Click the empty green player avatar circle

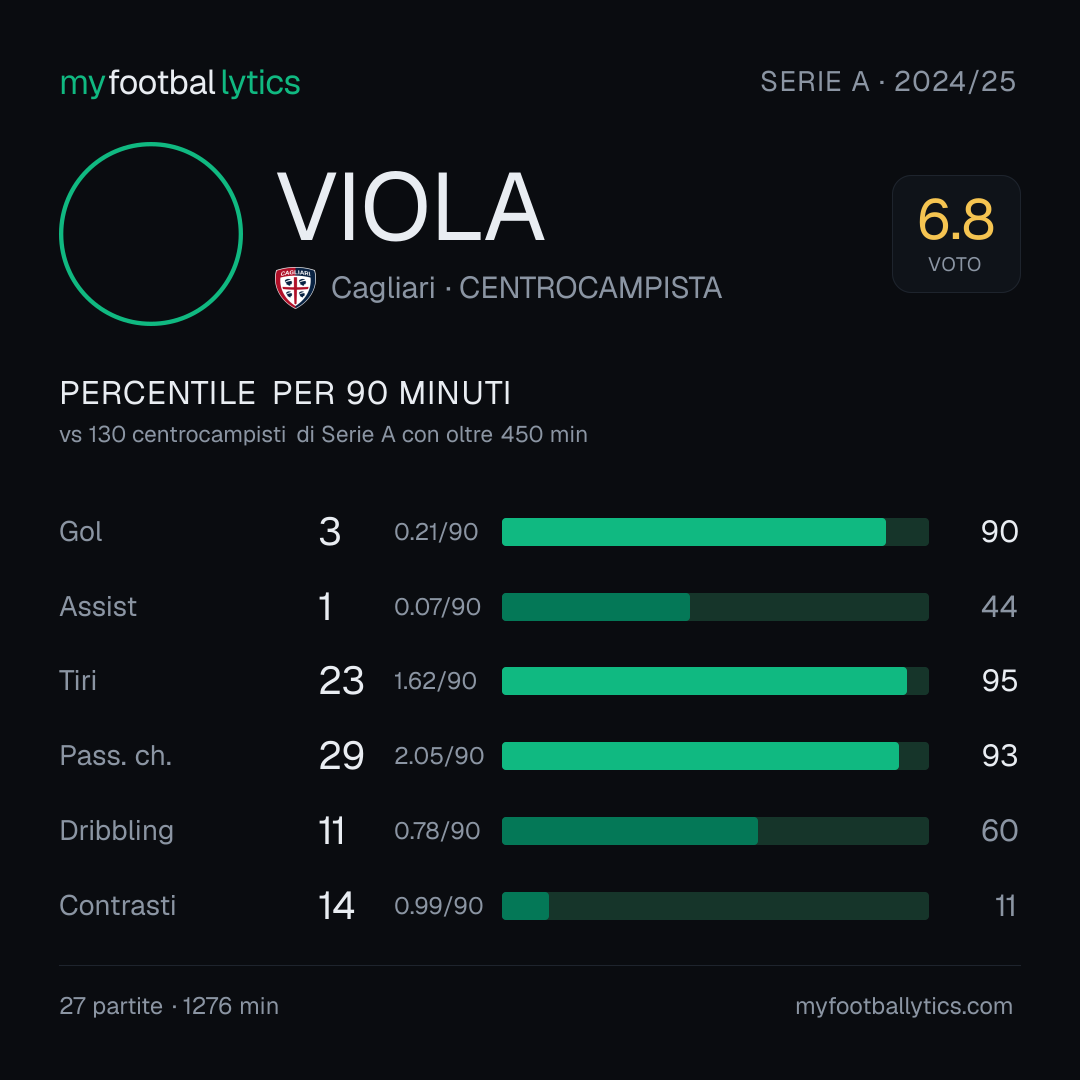coord(151,233)
